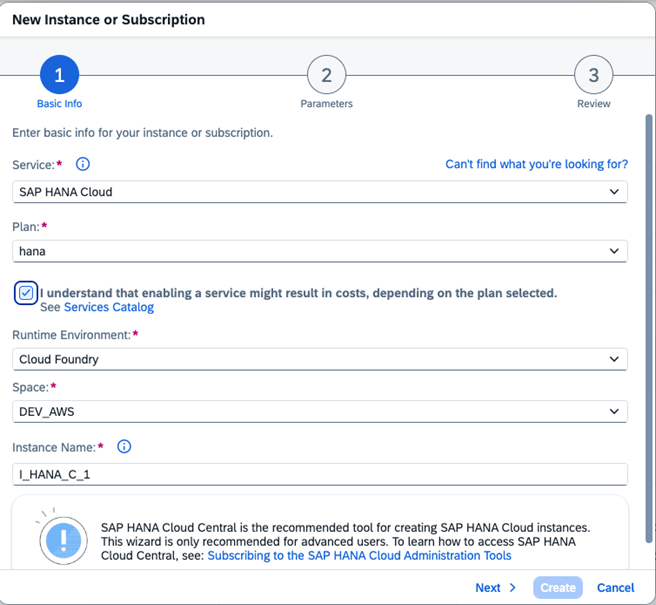Uncheck the cost acknowledgement checkbox
Screen dimensions: 656x605
[x=26, y=293]
